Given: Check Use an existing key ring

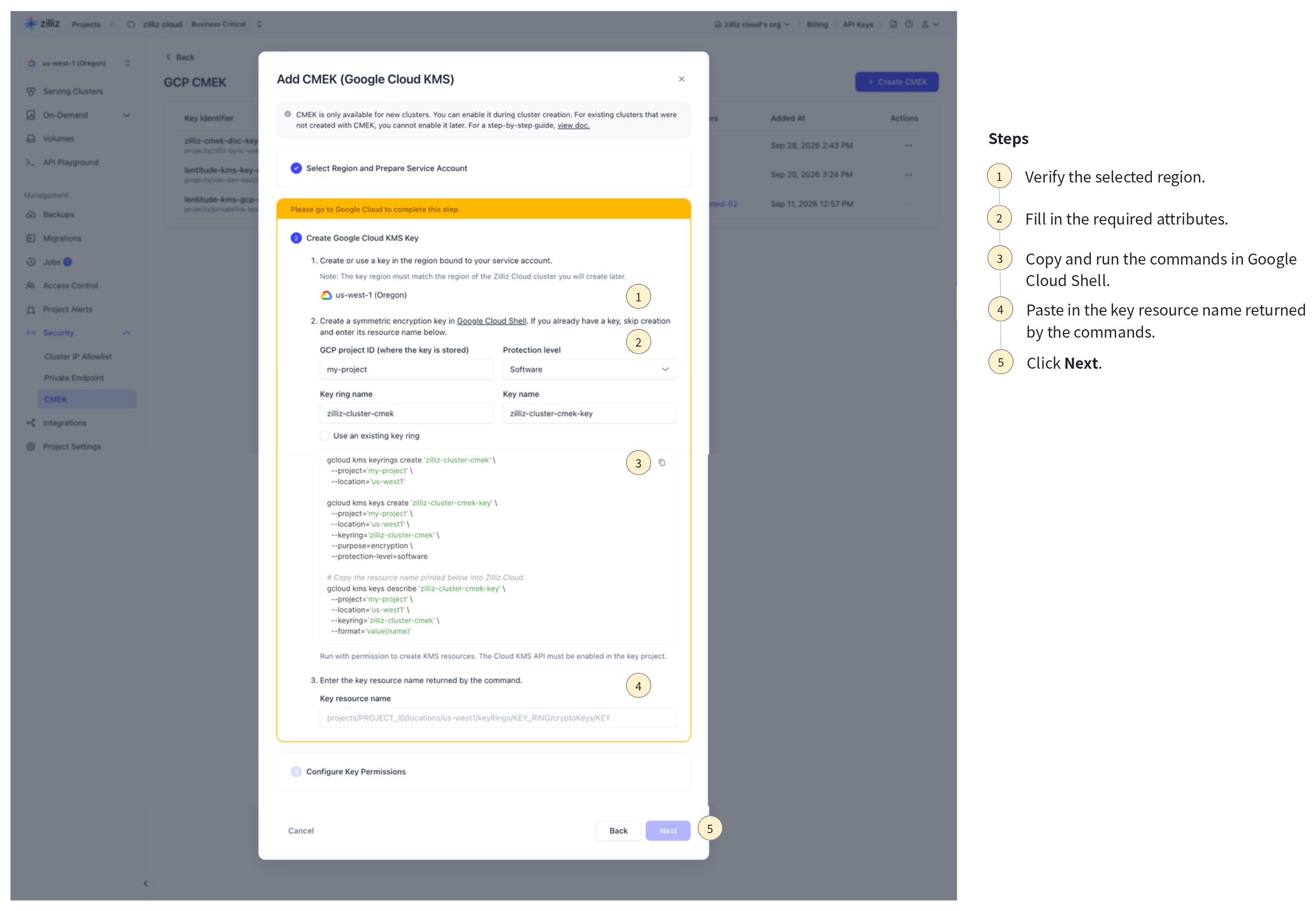Looking at the screenshot, I should 324,436.
